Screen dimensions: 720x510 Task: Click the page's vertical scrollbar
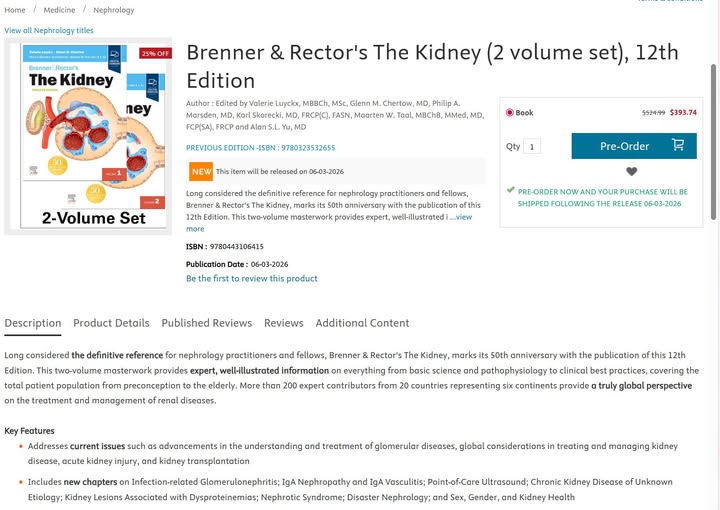tap(714, 140)
